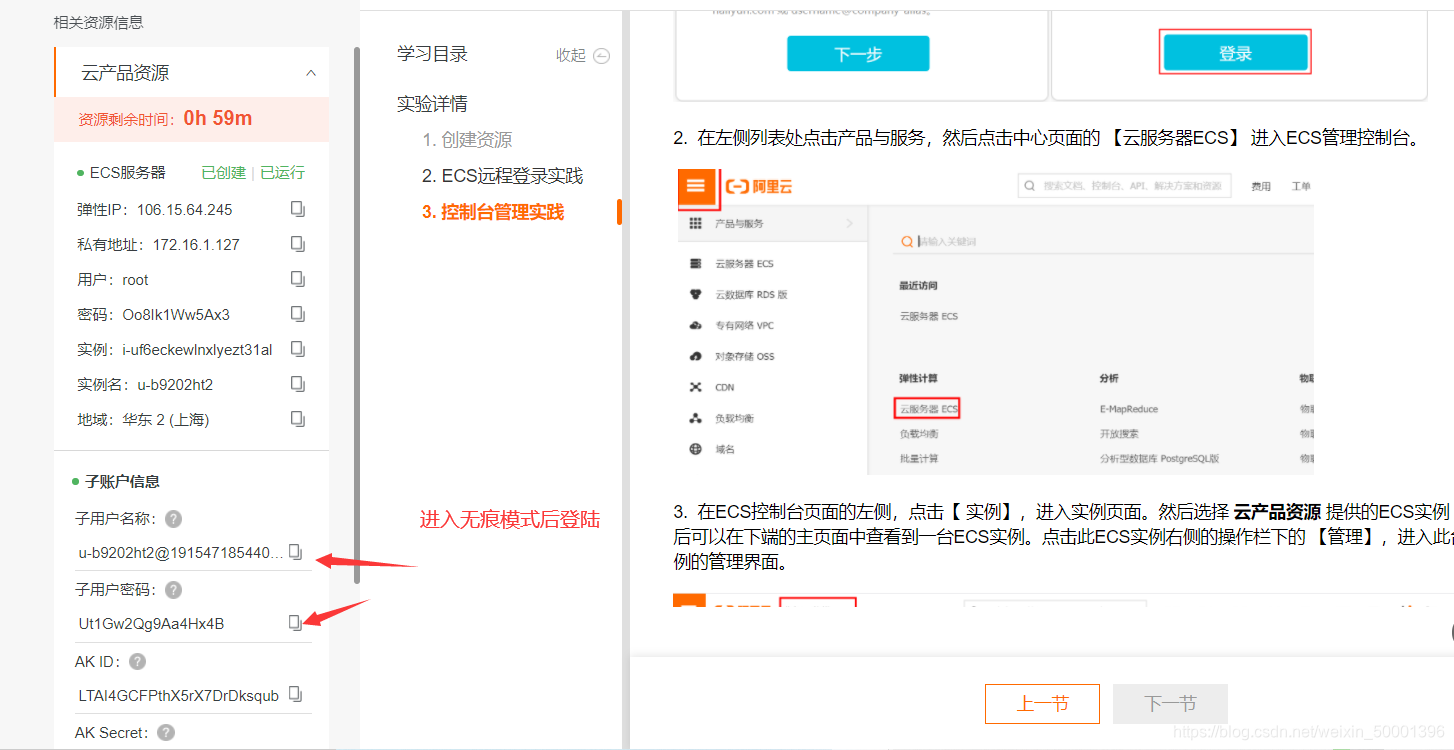The height and width of the screenshot is (750, 1454).
Task: Click the 下一节 button
Action: coord(1170,703)
